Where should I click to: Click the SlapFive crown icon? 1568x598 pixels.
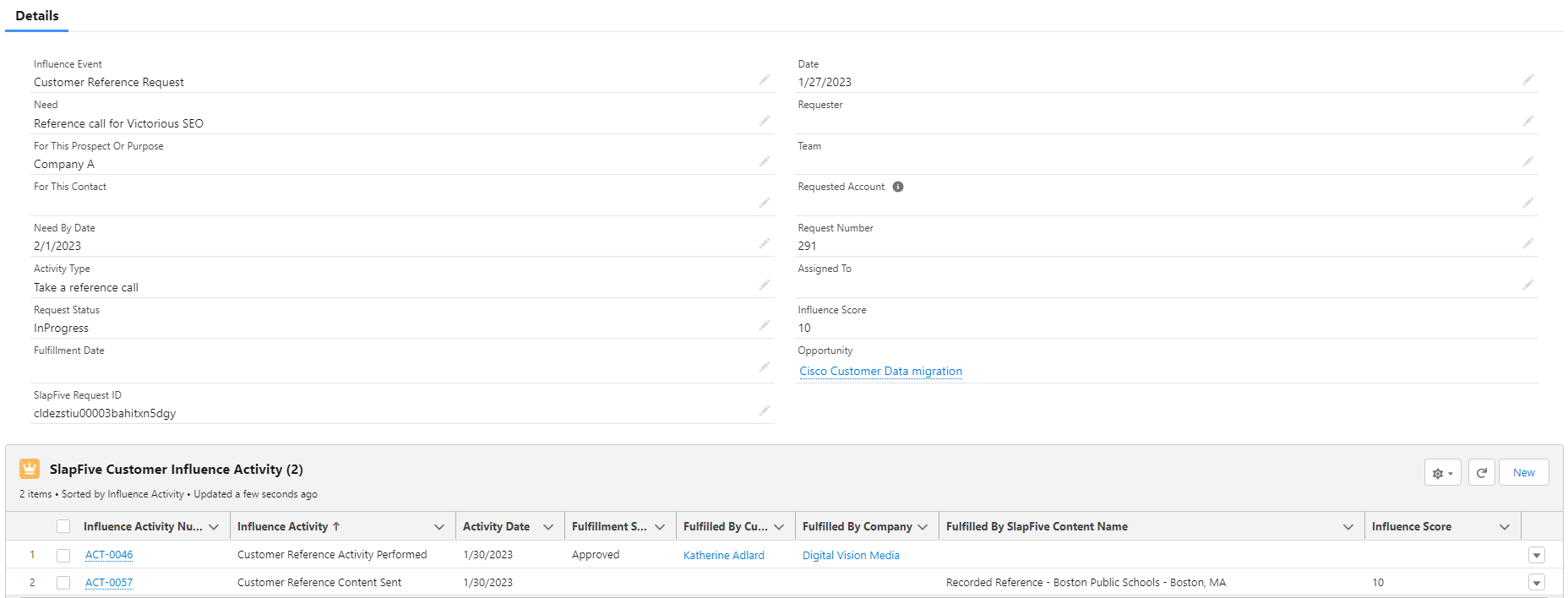coord(30,469)
